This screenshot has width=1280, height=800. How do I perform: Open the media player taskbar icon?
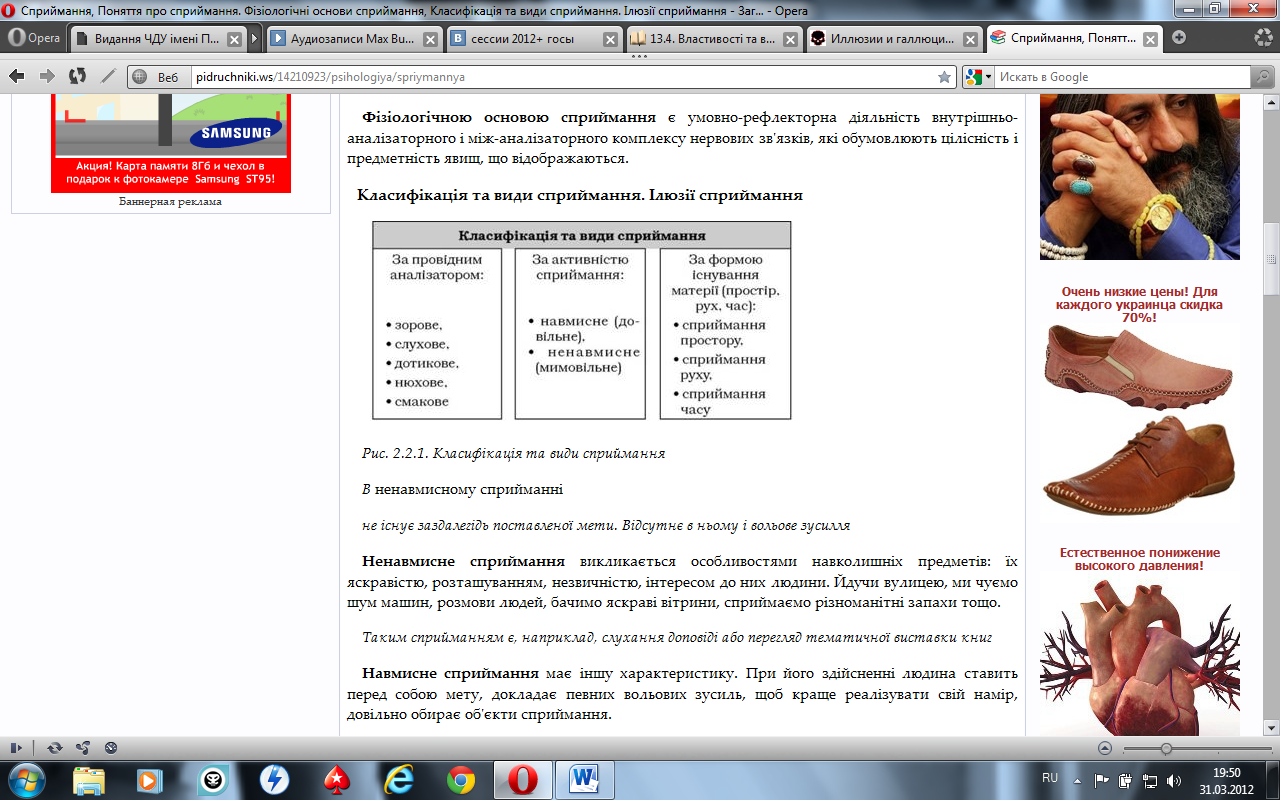pyautogui.click(x=150, y=779)
